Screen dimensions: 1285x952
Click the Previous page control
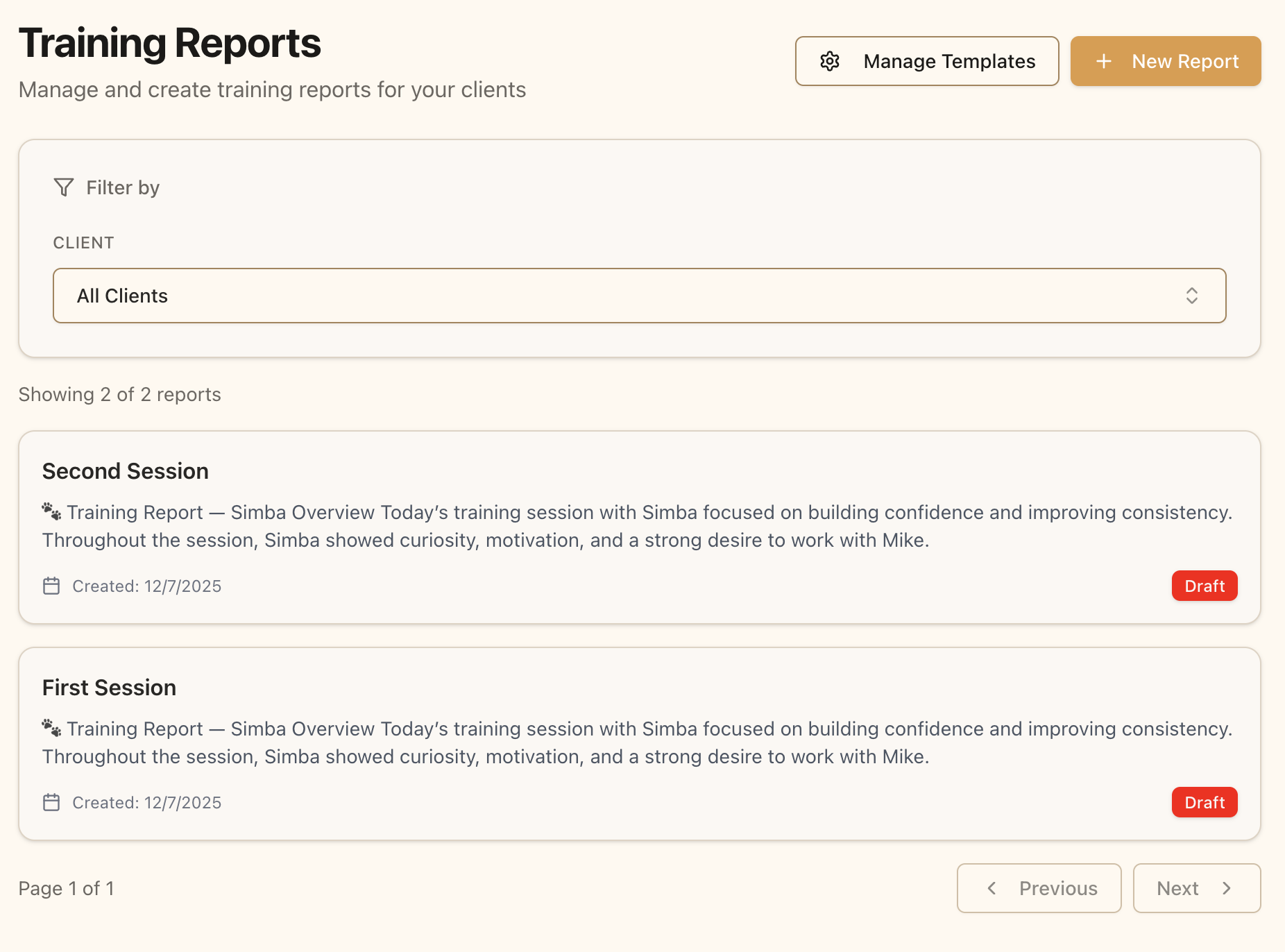coord(1039,888)
